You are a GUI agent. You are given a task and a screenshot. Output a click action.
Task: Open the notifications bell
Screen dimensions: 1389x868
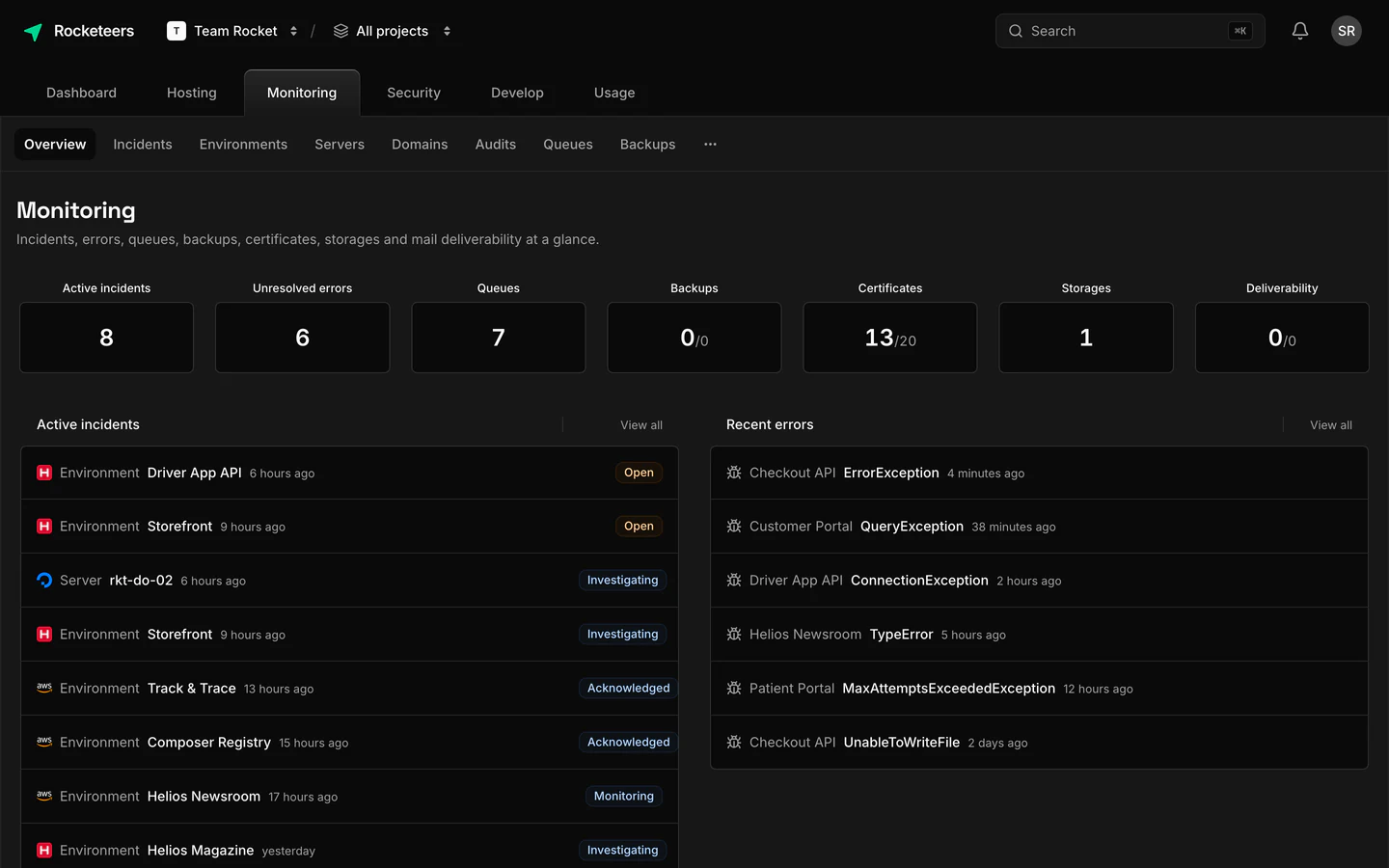click(x=1300, y=31)
